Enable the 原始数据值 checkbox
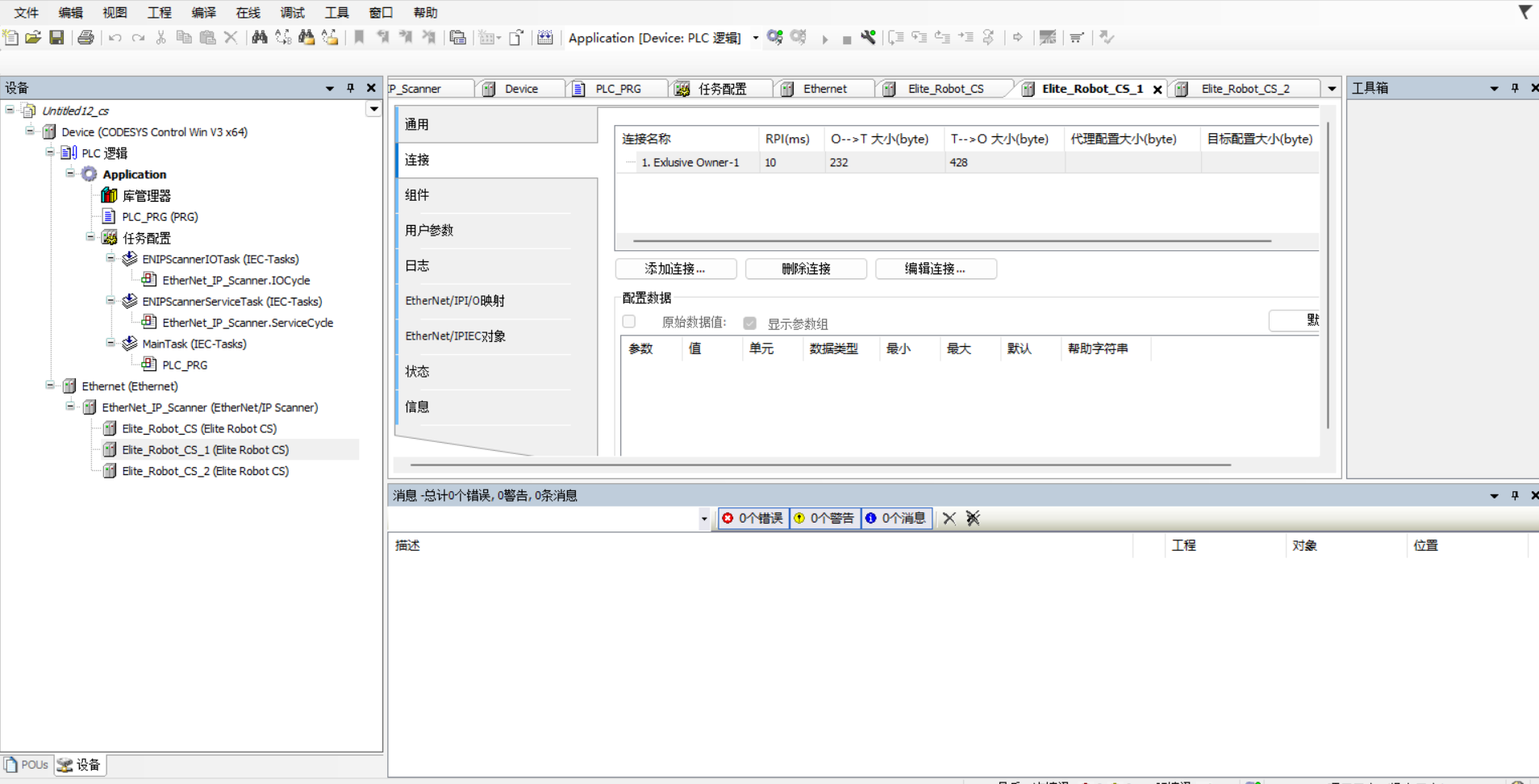The height and width of the screenshot is (784, 1539). tap(629, 322)
